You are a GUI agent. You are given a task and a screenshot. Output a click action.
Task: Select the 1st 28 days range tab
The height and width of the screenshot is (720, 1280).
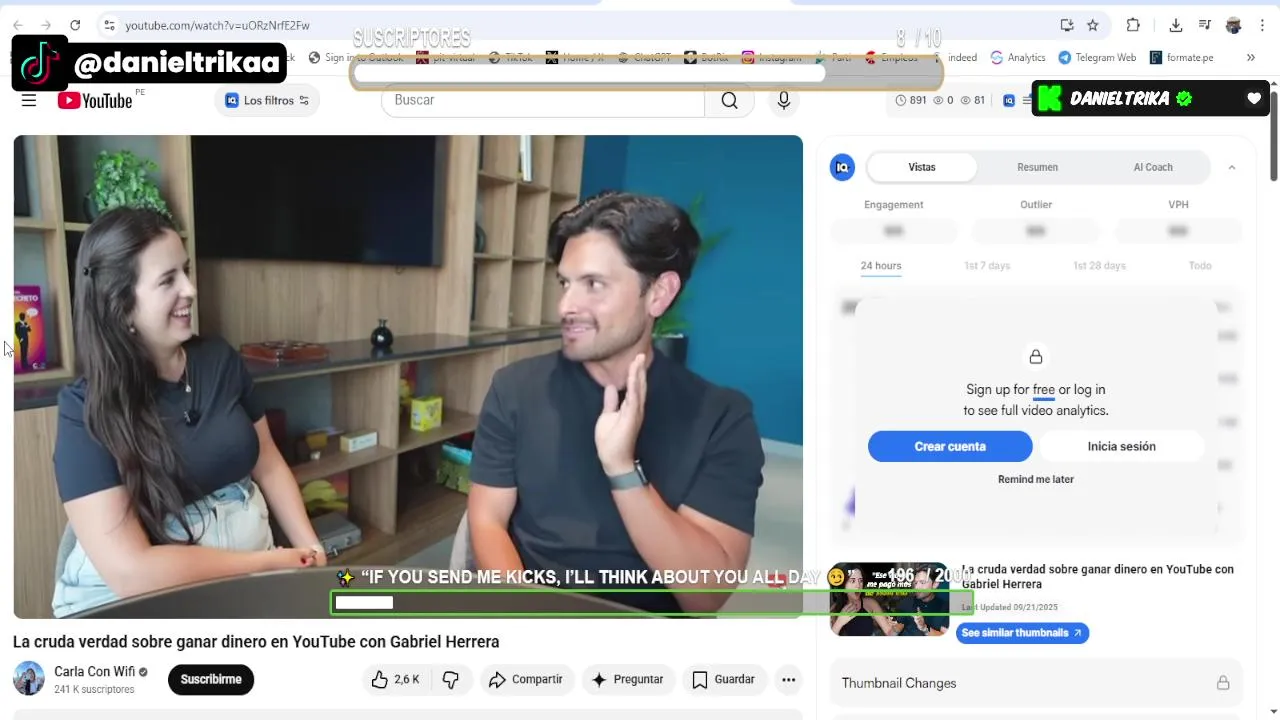(x=1099, y=266)
